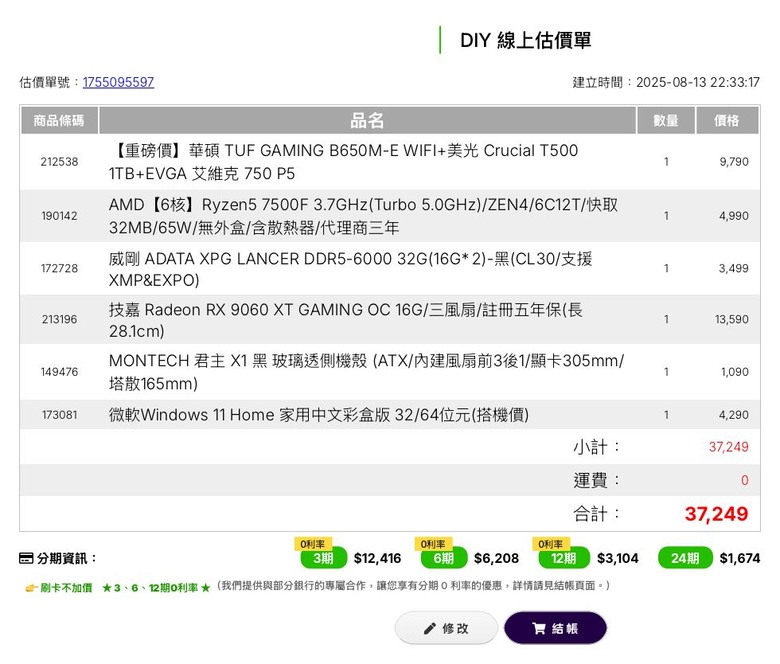The height and width of the screenshot is (664, 780).
Task: Click the Radeon RX 9060 XT item name
Action: pyautogui.click(x=345, y=320)
